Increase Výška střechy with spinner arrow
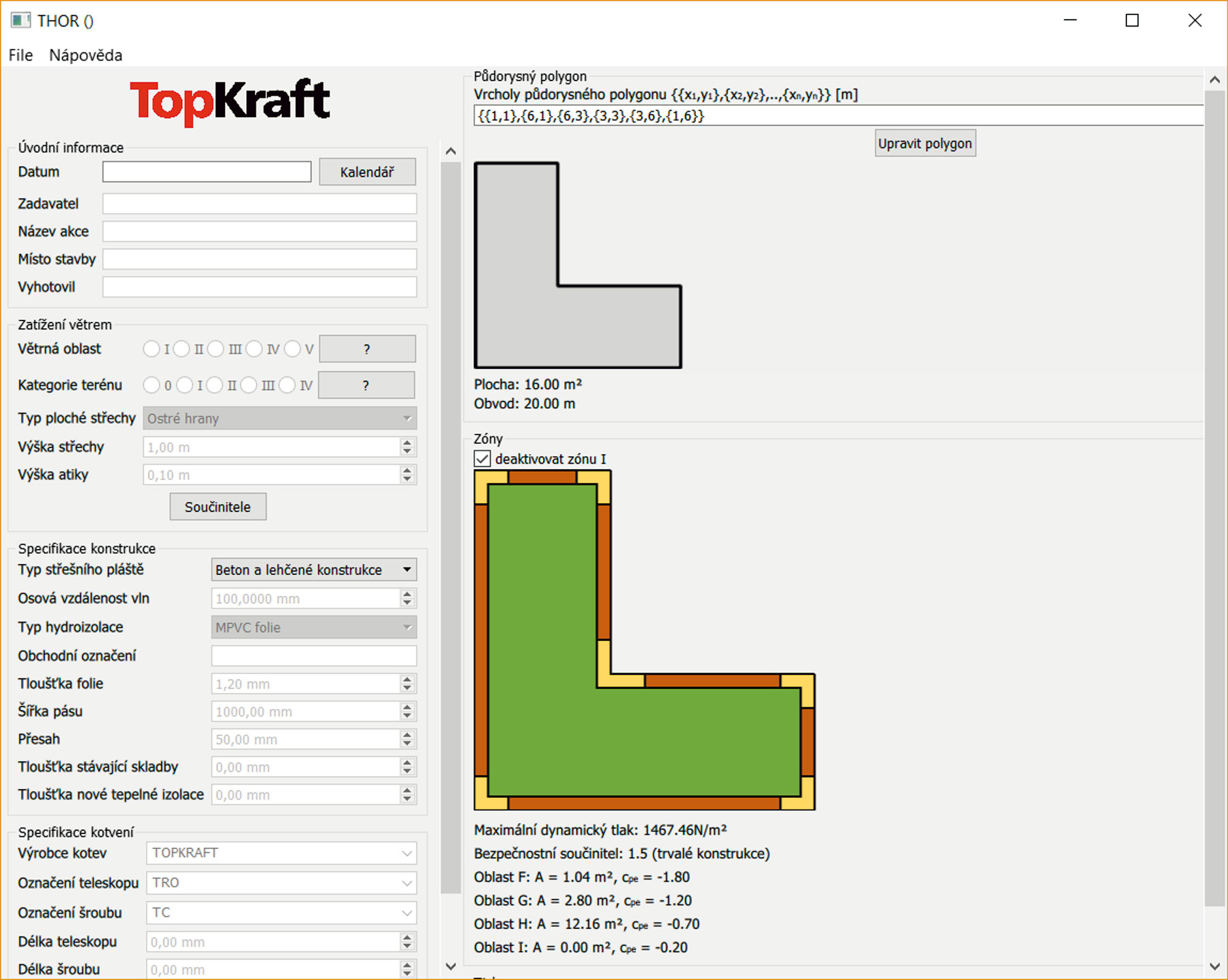Screen dimensions: 1228x980 [407, 443]
